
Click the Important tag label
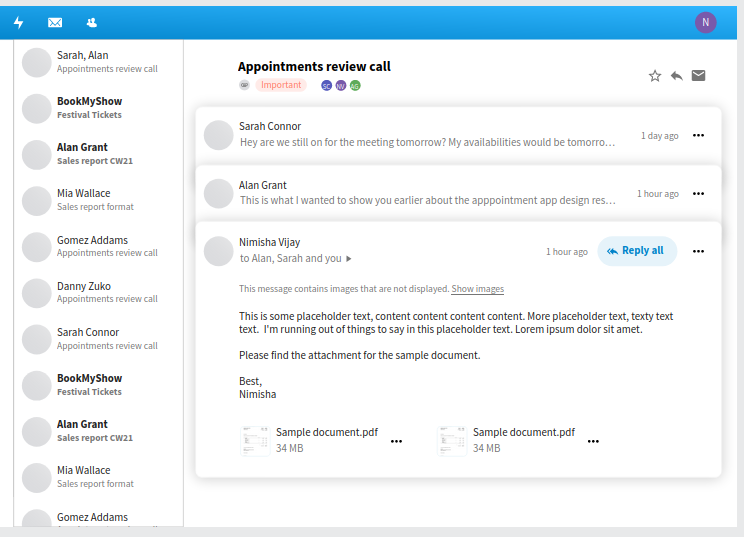tap(281, 85)
